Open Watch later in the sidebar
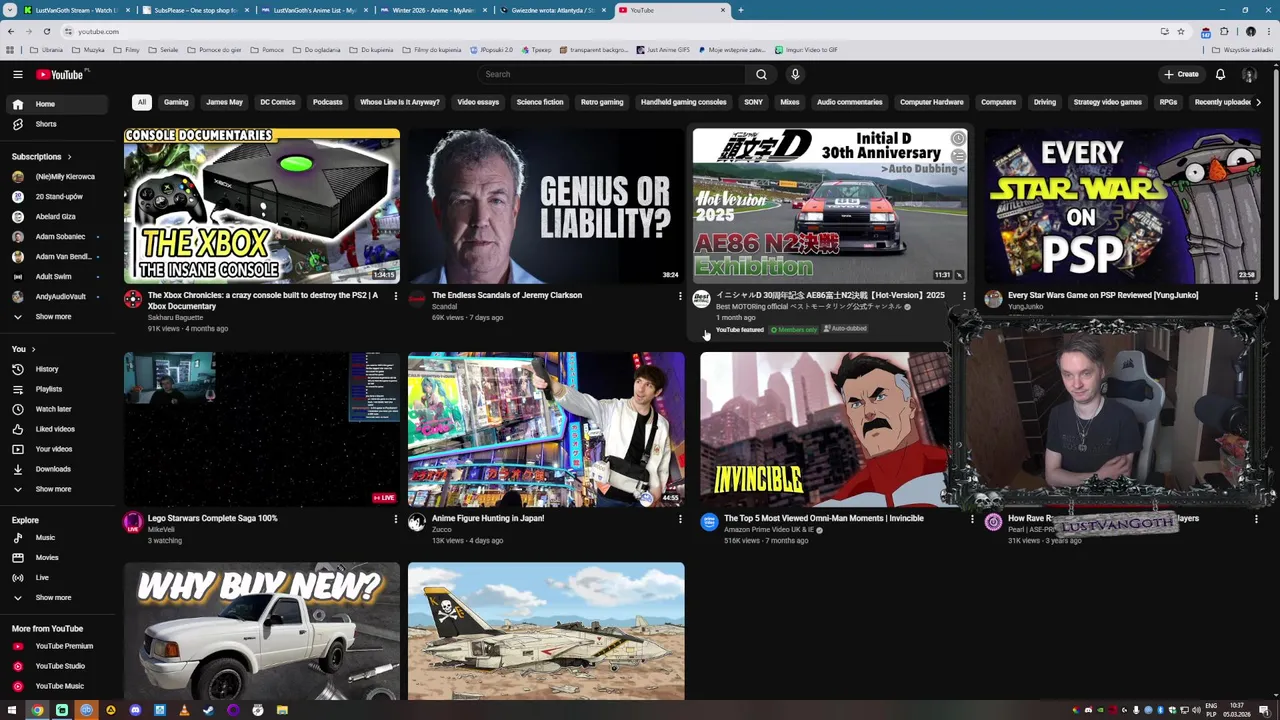 click(x=53, y=409)
